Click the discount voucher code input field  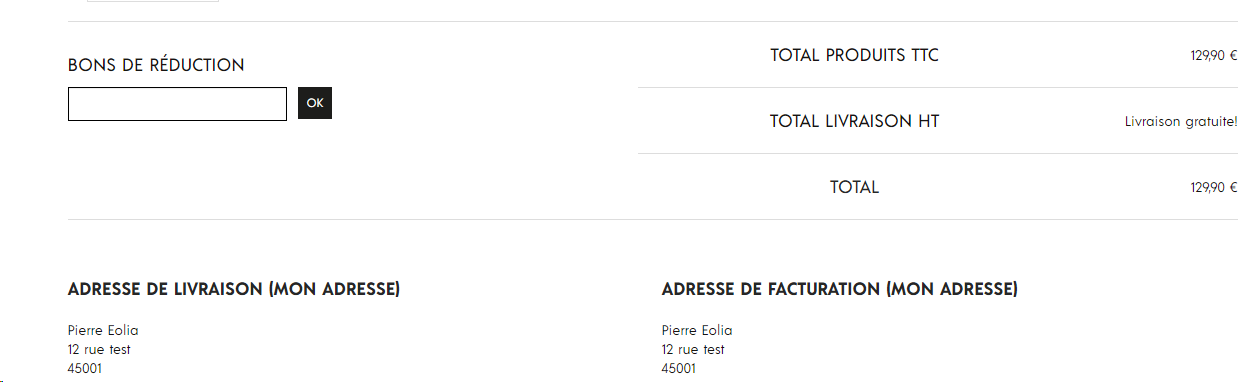[177, 104]
